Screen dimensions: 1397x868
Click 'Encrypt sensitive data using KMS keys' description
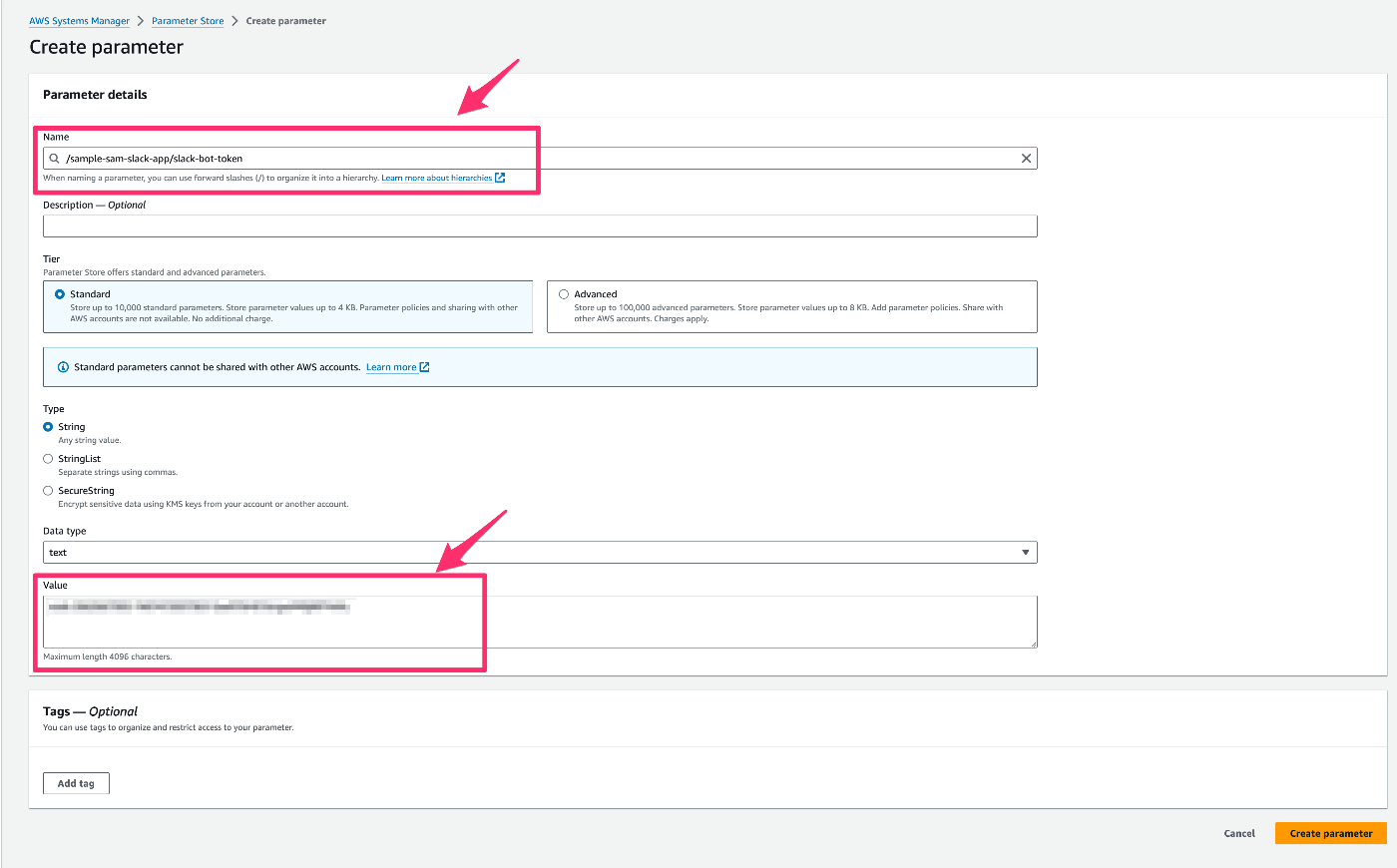pos(204,504)
